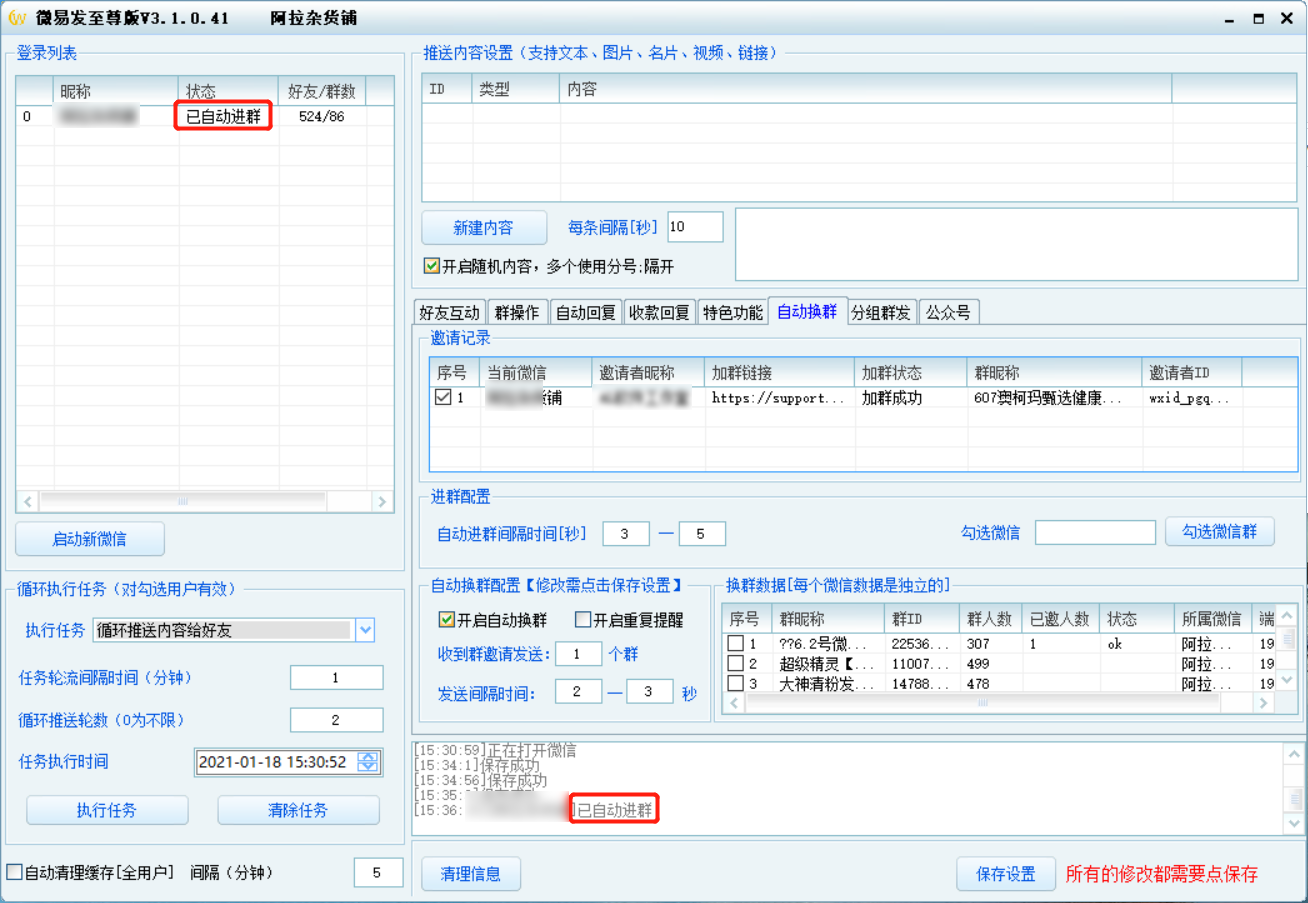Click login list horizontal scrollbar right arrow
1308x903 pixels.
pyautogui.click(x=381, y=501)
